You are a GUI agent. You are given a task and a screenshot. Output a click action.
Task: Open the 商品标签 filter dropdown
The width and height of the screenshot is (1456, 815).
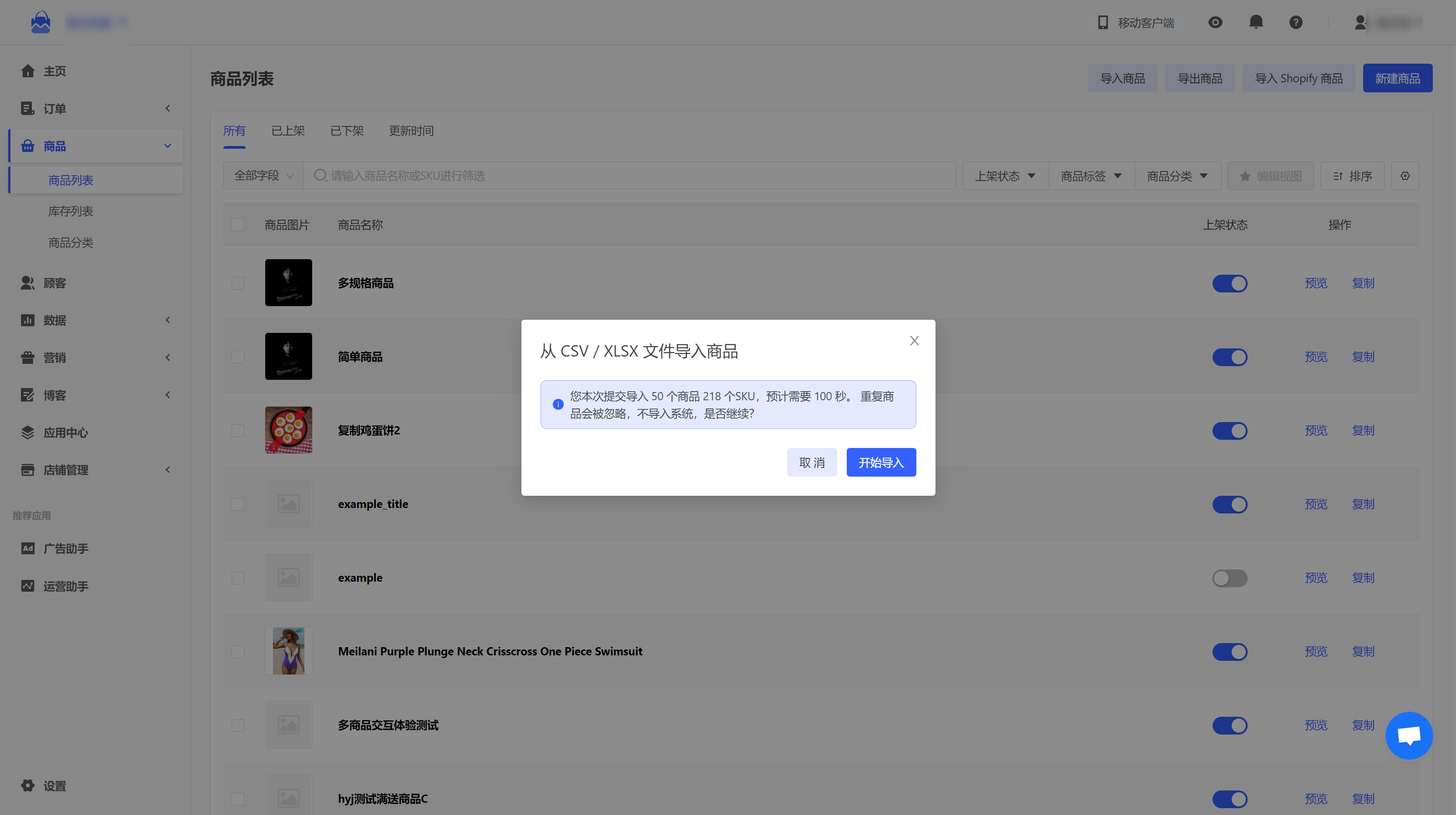click(1092, 176)
